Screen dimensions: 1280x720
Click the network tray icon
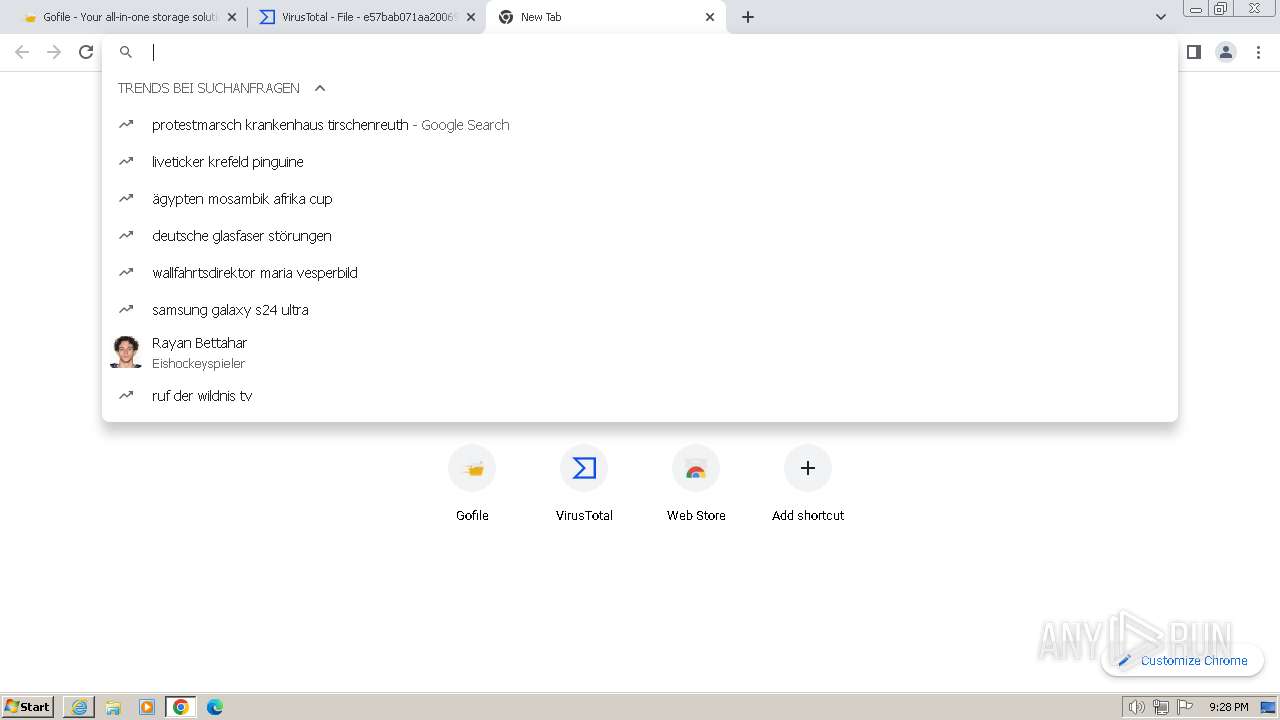coord(1161,707)
